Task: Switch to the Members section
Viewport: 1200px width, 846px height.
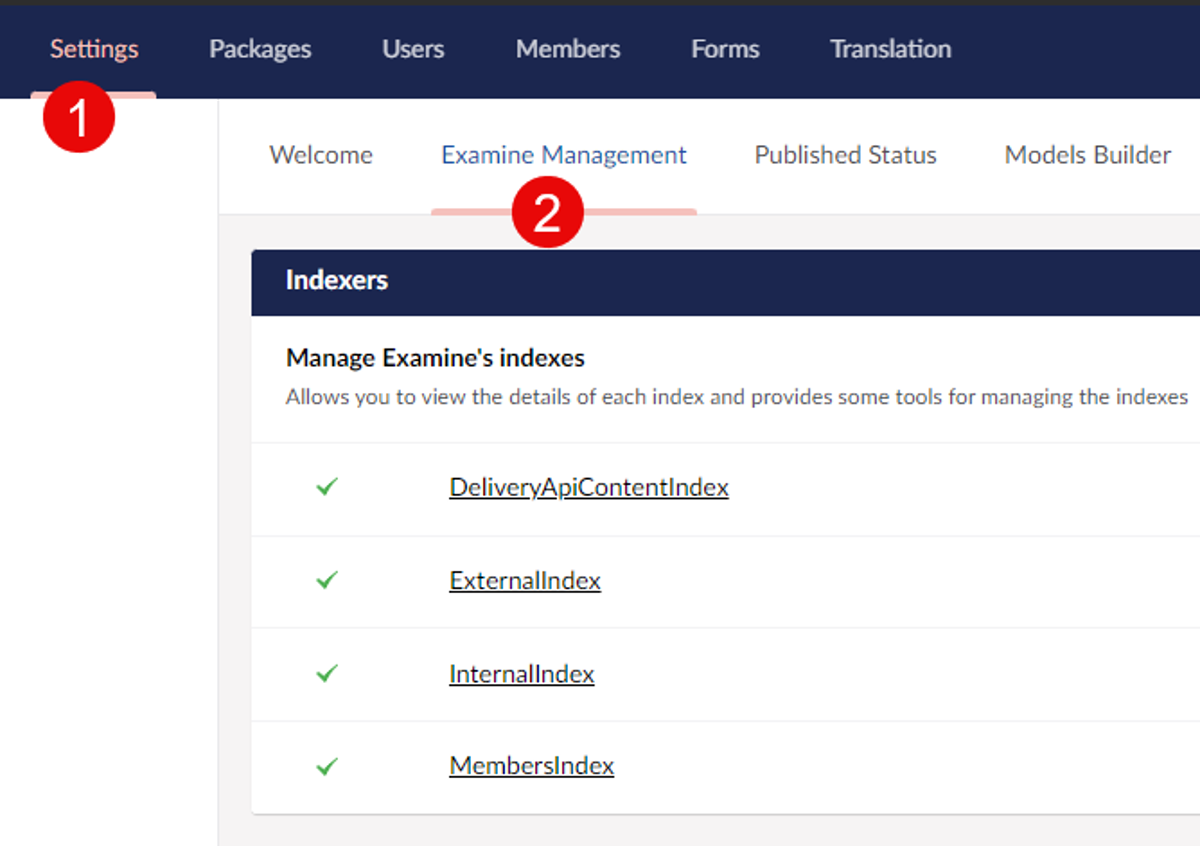Action: tap(568, 49)
